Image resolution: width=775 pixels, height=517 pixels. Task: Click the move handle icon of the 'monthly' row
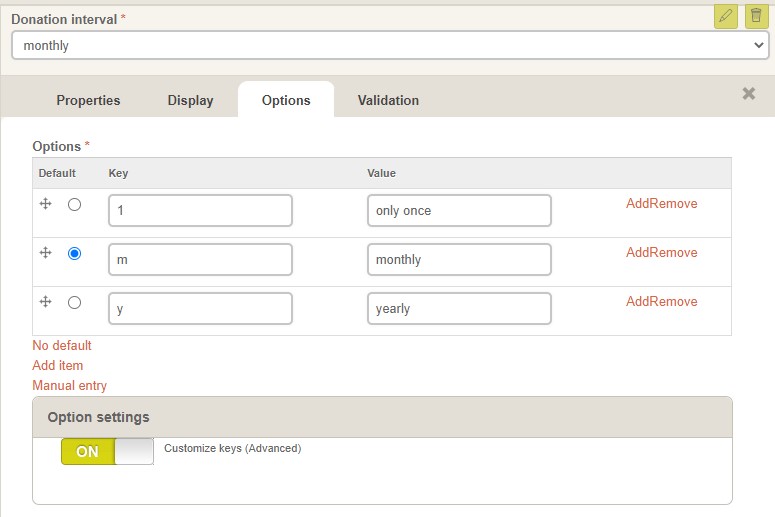coord(45,253)
